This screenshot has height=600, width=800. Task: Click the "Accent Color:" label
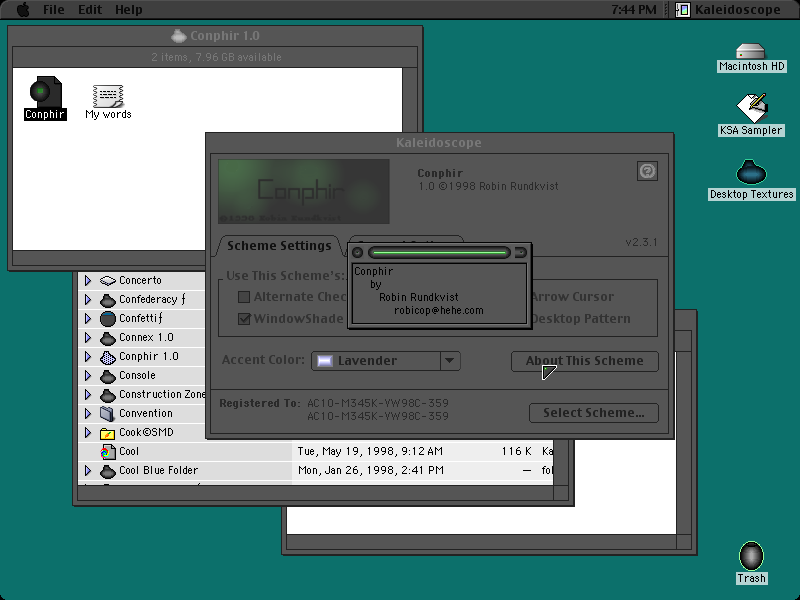264,360
